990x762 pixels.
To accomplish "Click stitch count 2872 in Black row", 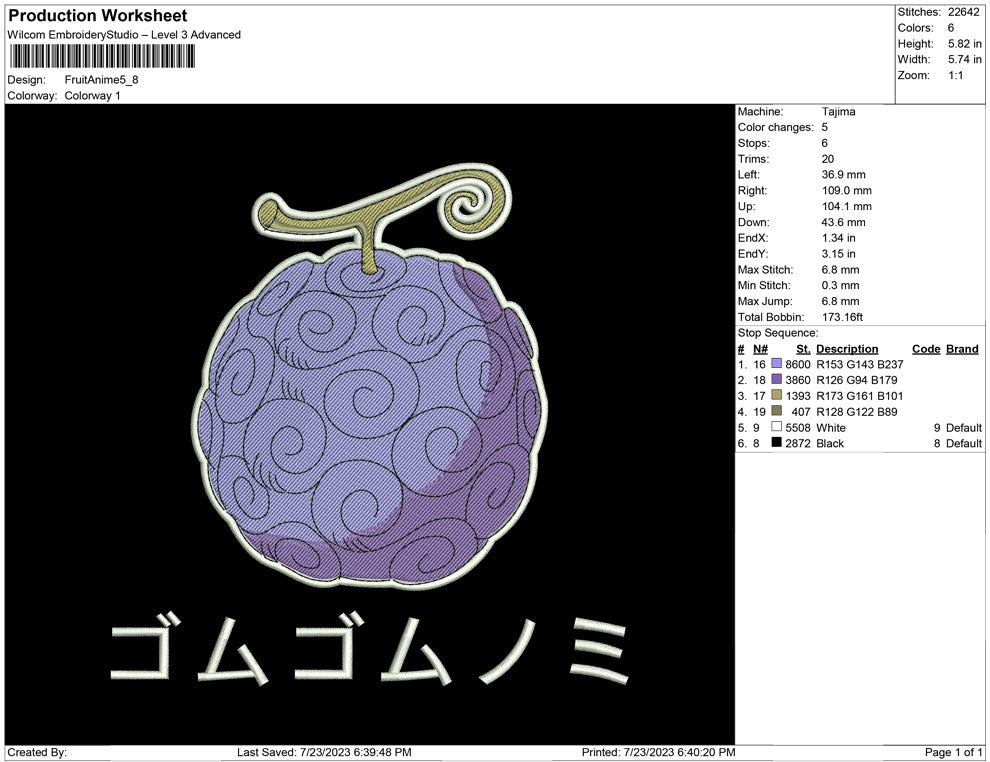I will (x=797, y=443).
